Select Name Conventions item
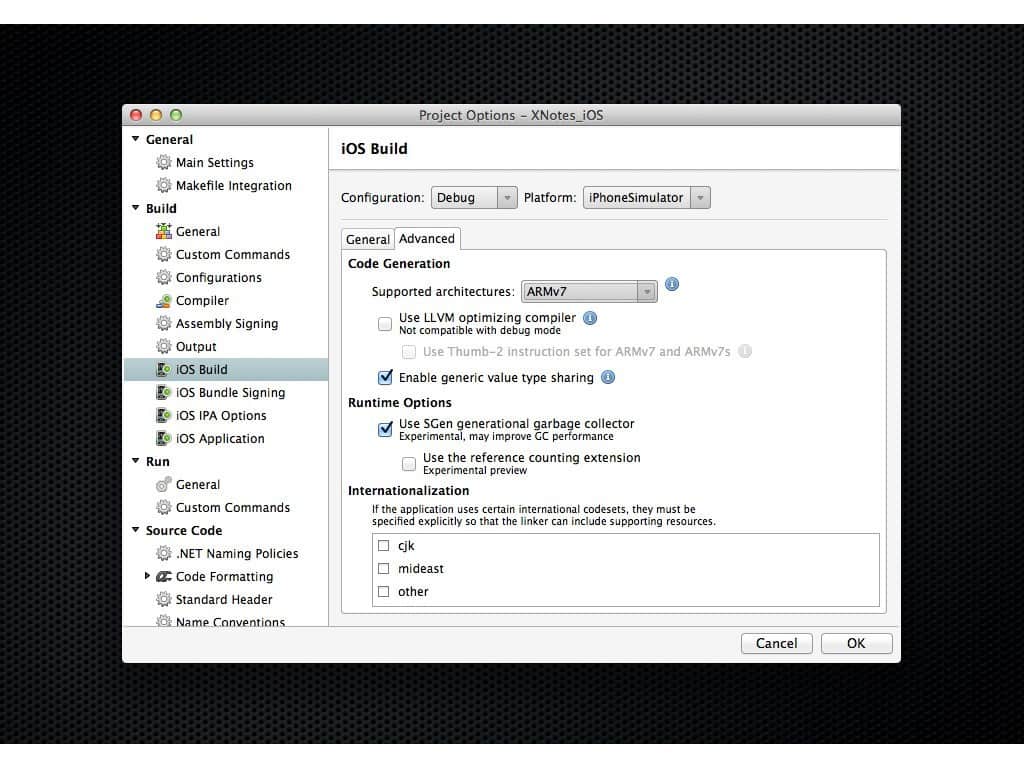Viewport: 1024px width, 768px height. (x=230, y=621)
